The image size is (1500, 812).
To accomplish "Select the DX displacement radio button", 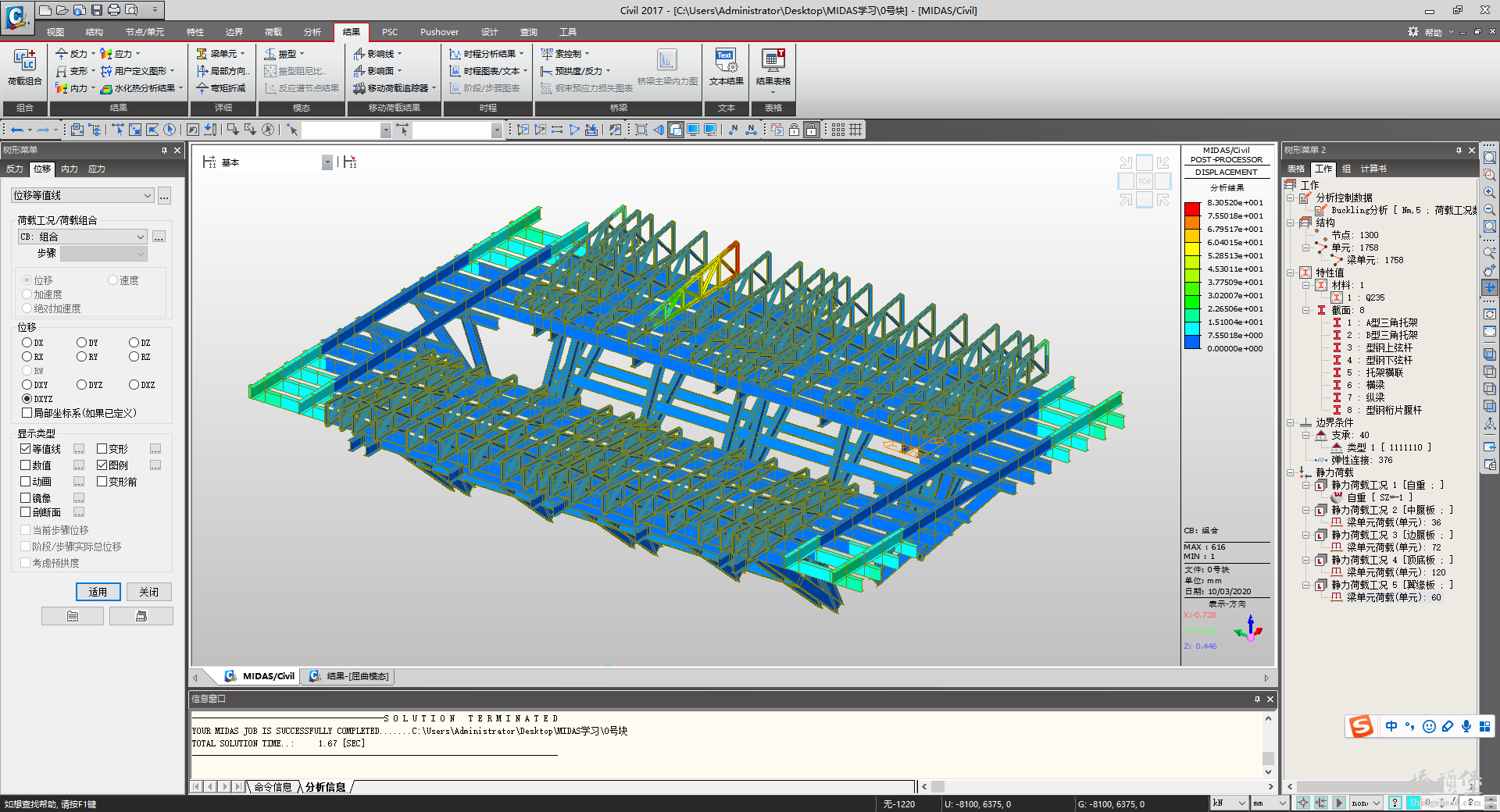I will [x=27, y=343].
